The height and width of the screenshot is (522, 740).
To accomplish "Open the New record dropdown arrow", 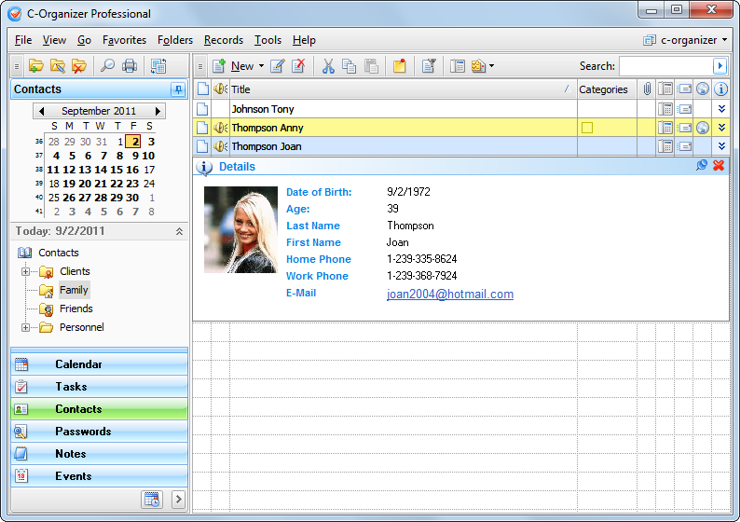I will 261,66.
